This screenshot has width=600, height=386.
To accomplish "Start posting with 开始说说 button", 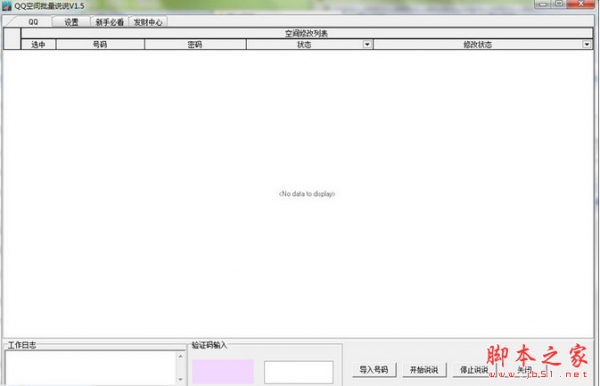I will (x=424, y=370).
